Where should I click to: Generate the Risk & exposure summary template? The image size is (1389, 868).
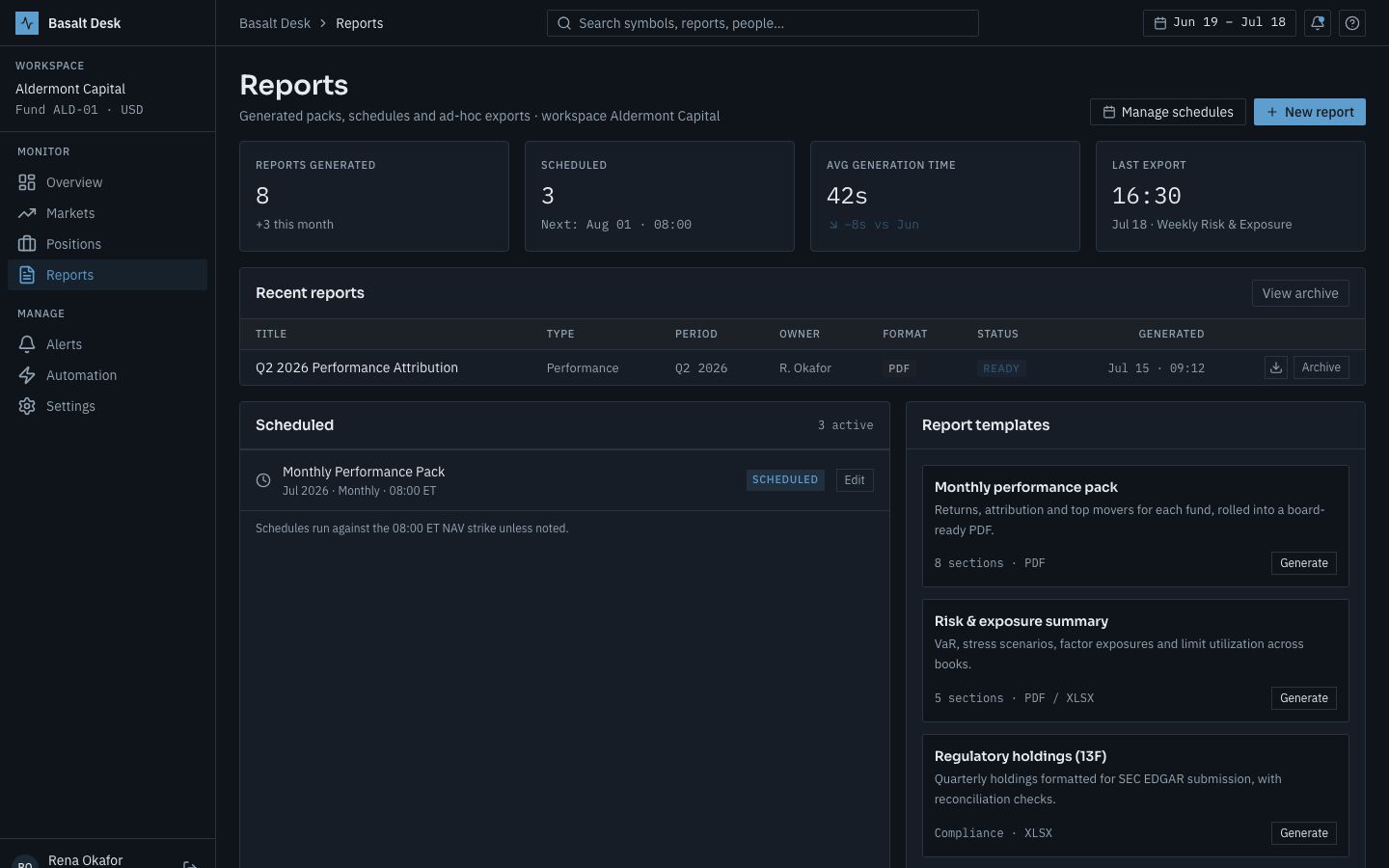1304,698
